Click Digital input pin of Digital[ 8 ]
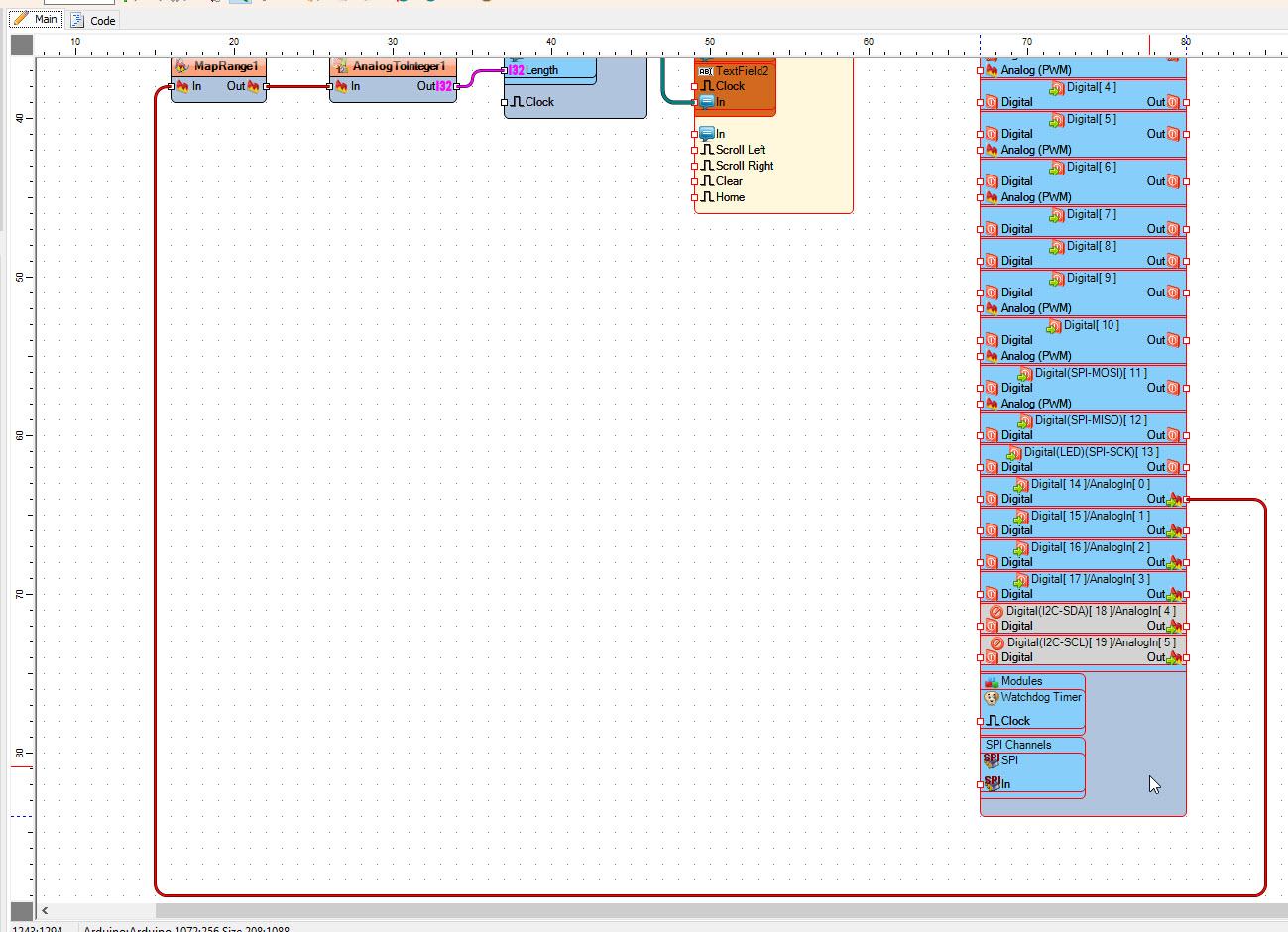1288x932 pixels. click(981, 261)
